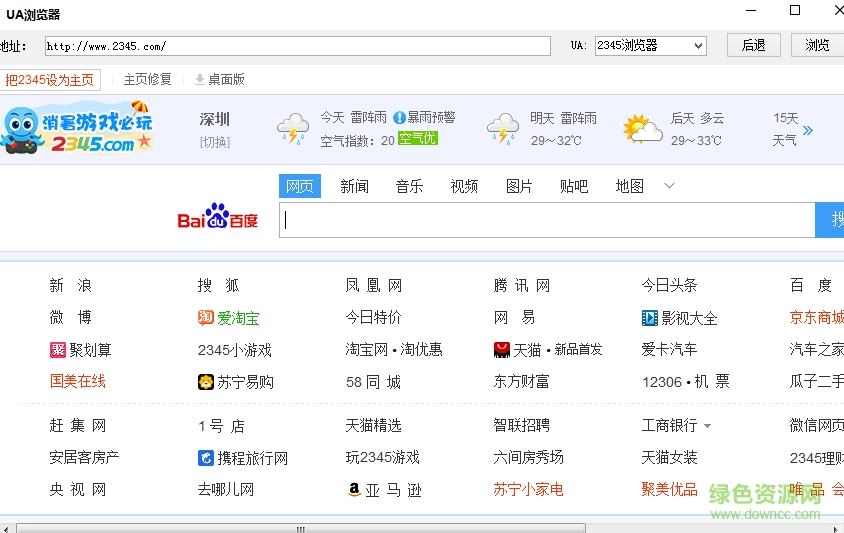Open the 智联招聘 link
Viewport: 844px width, 533px height.
click(x=521, y=426)
